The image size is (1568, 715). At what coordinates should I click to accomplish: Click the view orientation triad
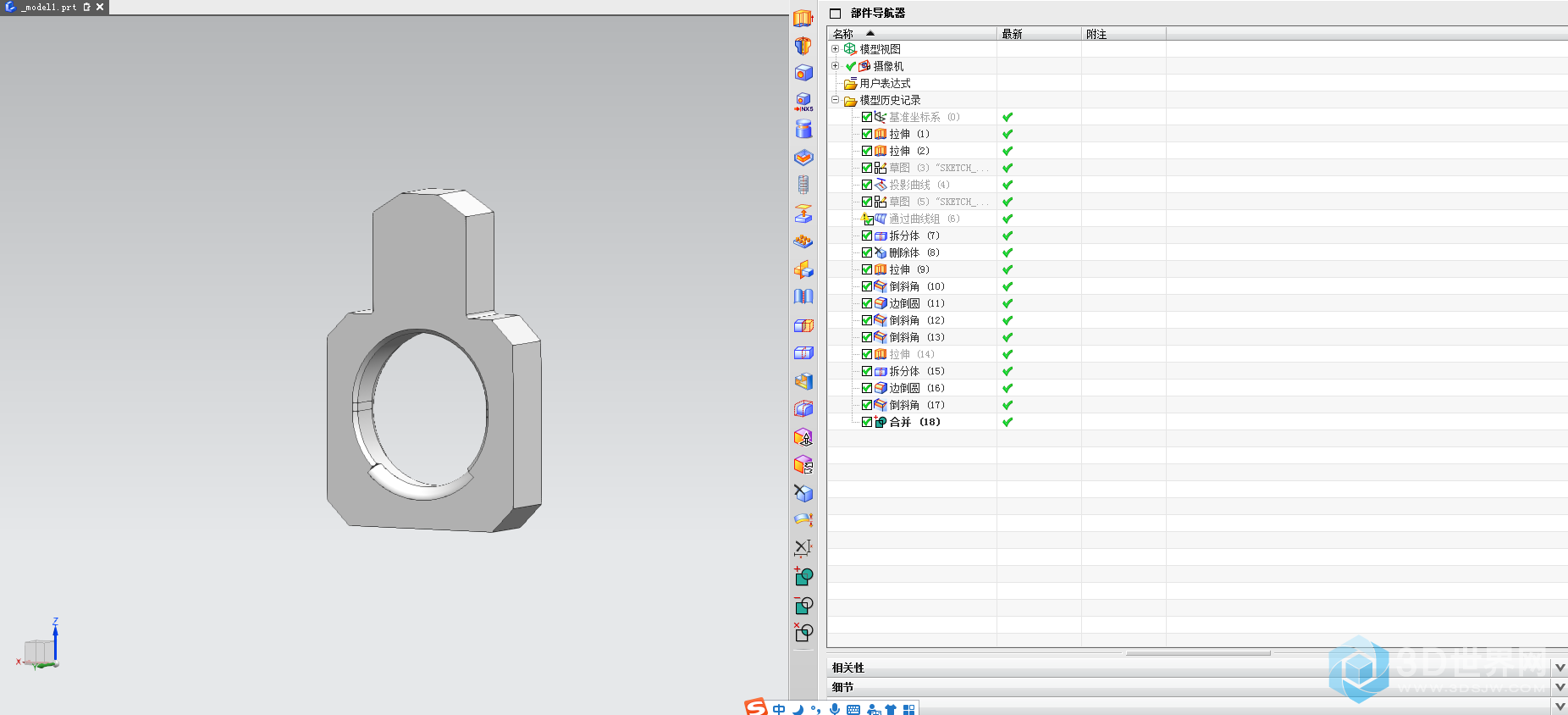point(39,646)
